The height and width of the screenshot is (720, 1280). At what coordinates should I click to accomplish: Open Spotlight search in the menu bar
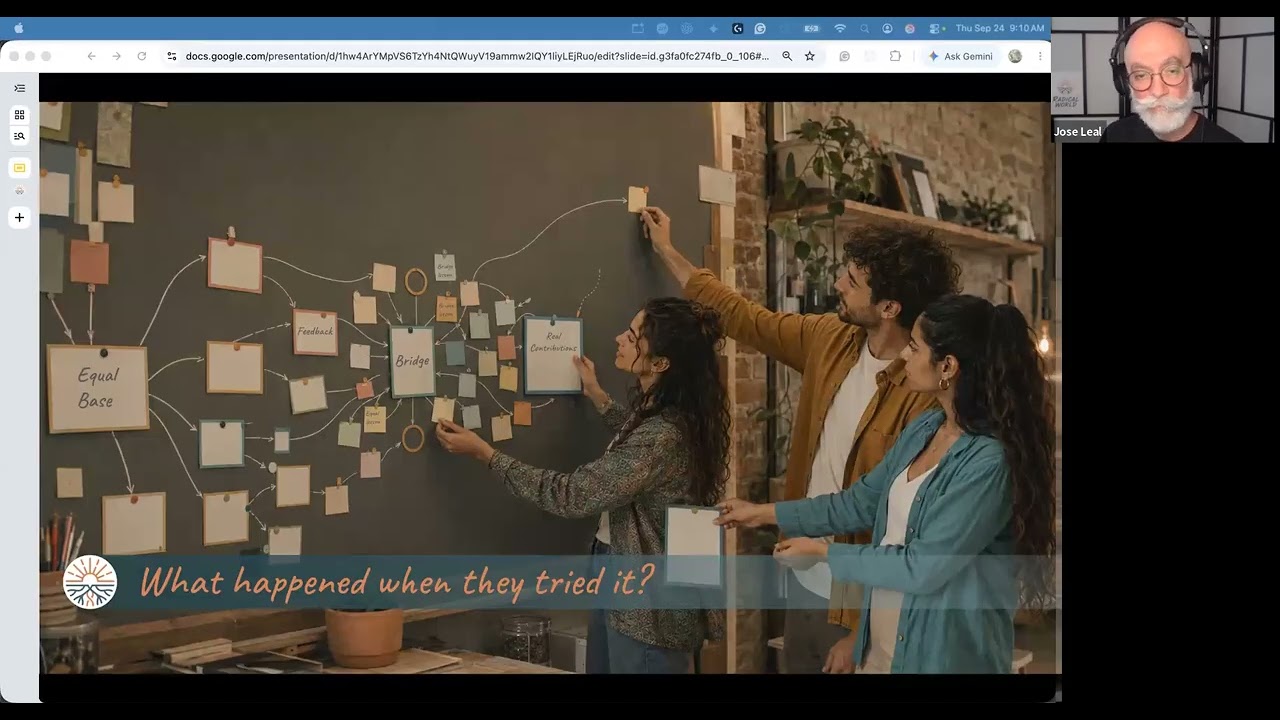(x=864, y=28)
